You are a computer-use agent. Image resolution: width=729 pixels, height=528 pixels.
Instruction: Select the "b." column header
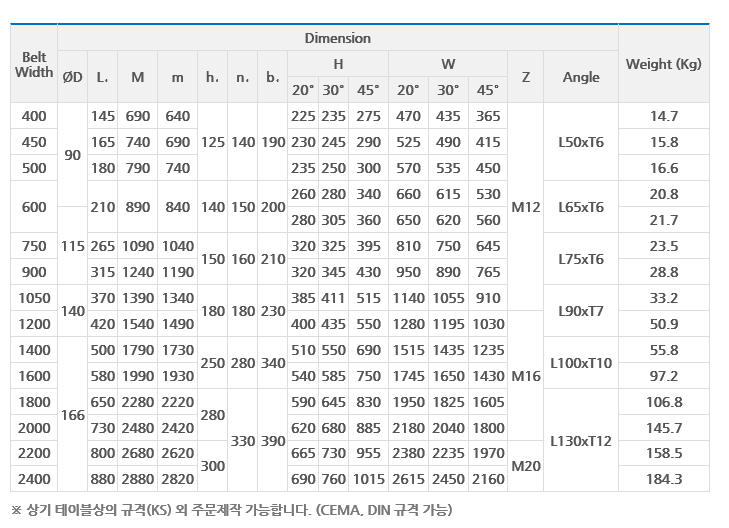(x=272, y=77)
